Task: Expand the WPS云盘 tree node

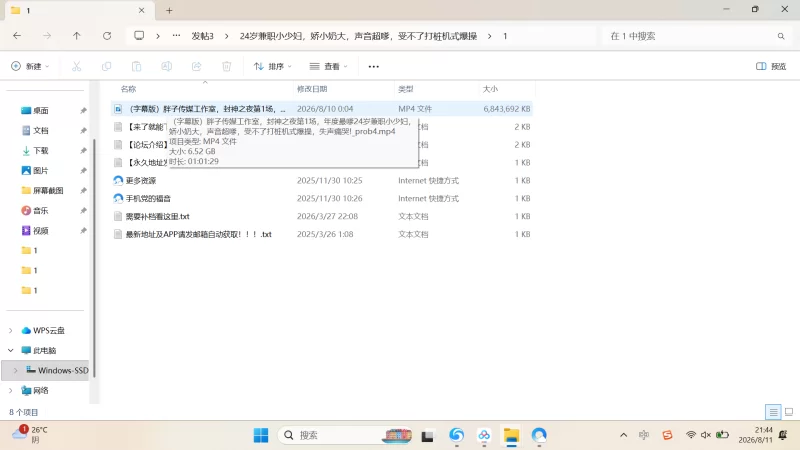Action: pos(10,331)
